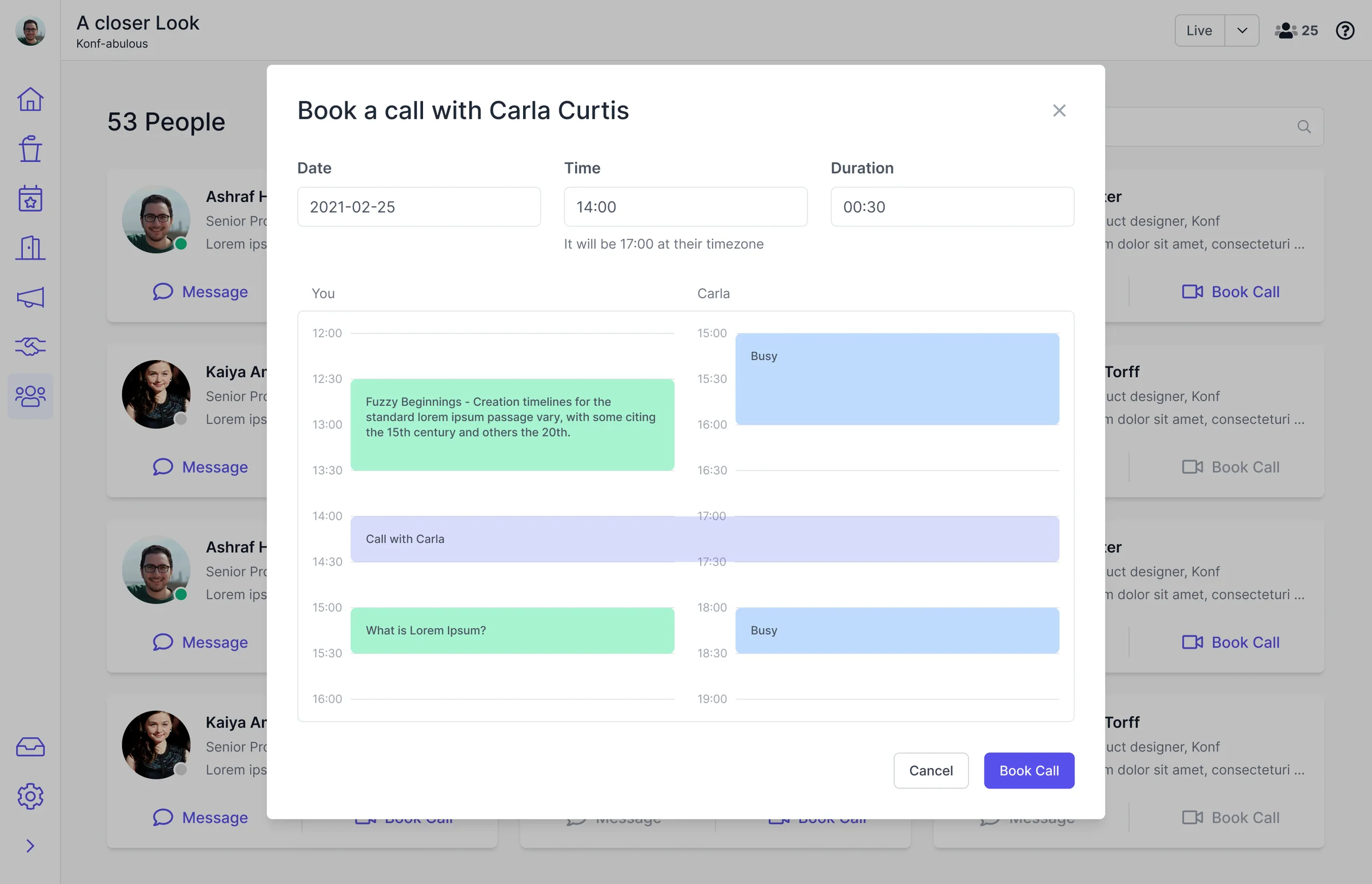
Task: Select the What is Lorem Ipsum? event
Action: [x=512, y=630]
